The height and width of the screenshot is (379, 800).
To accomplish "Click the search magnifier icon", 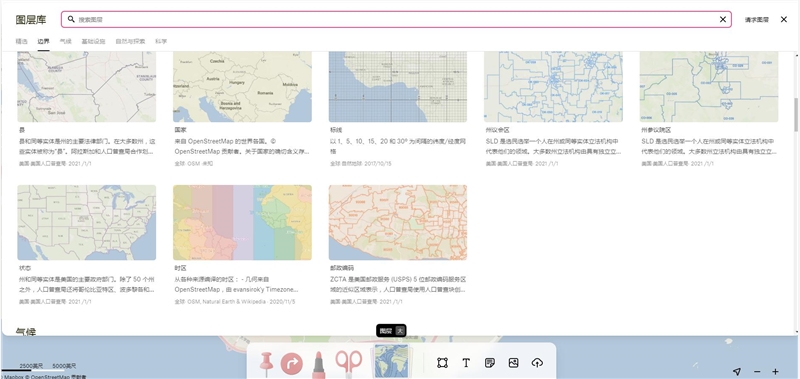I will click(71, 19).
